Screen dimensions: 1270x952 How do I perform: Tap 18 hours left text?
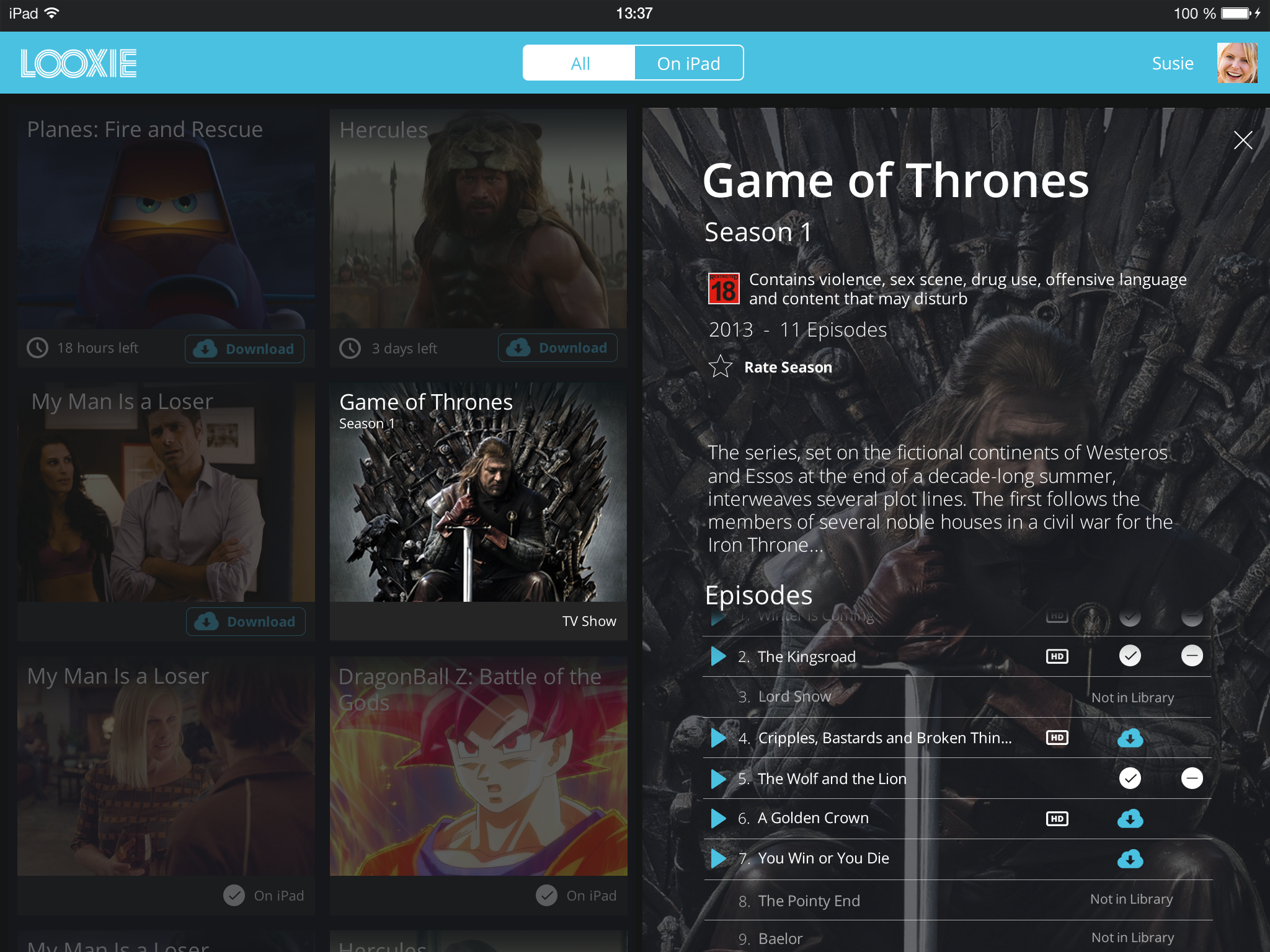click(98, 348)
